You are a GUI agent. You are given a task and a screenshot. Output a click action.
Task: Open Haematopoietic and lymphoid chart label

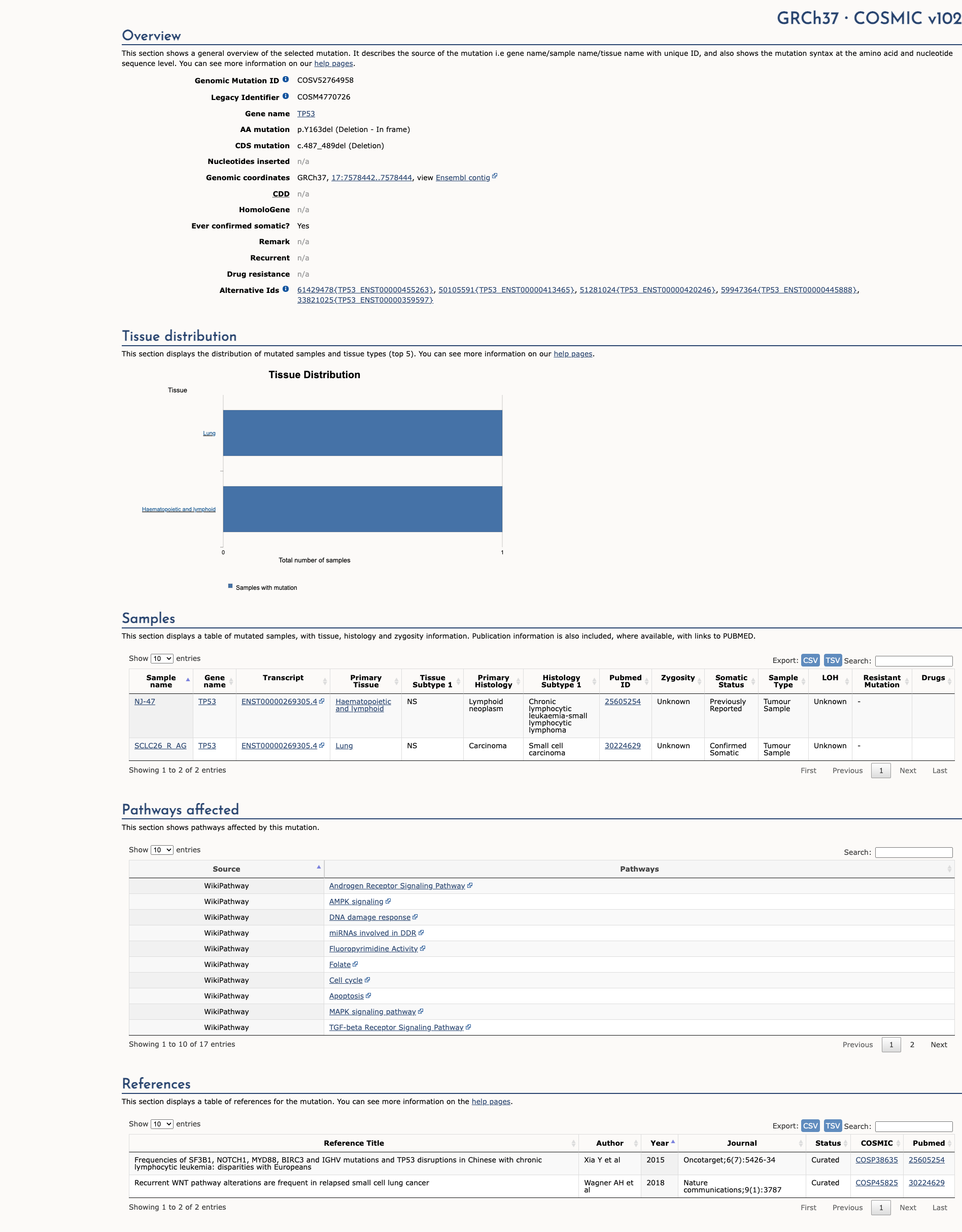178,509
